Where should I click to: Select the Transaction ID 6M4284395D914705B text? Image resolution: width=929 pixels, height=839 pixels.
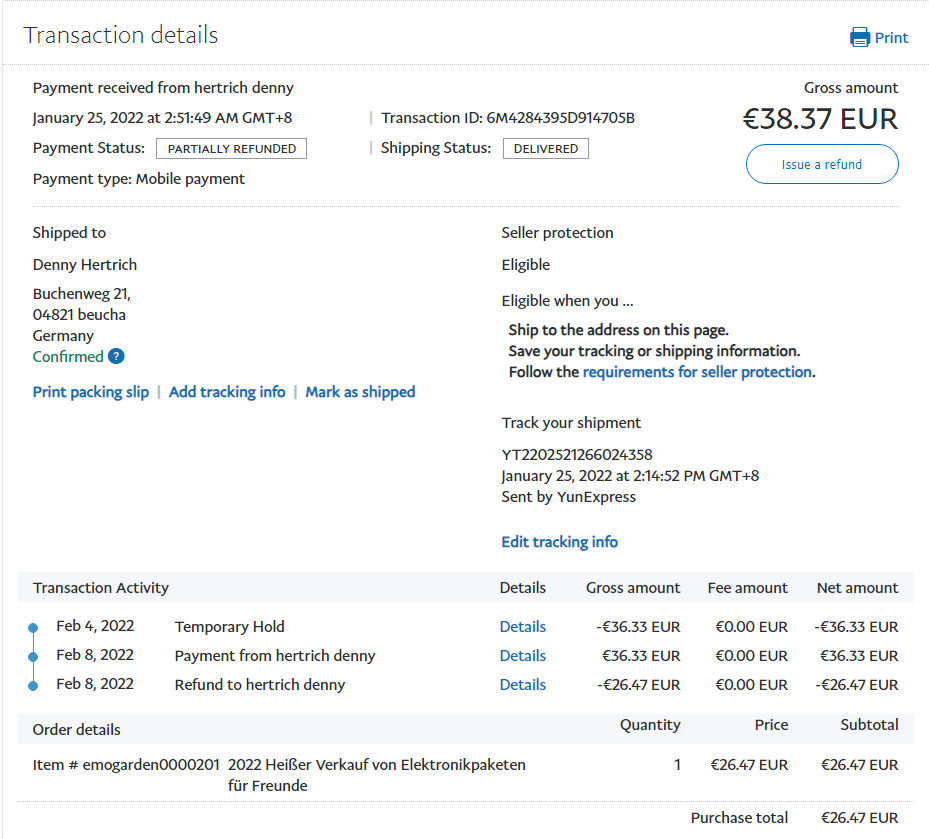point(560,118)
